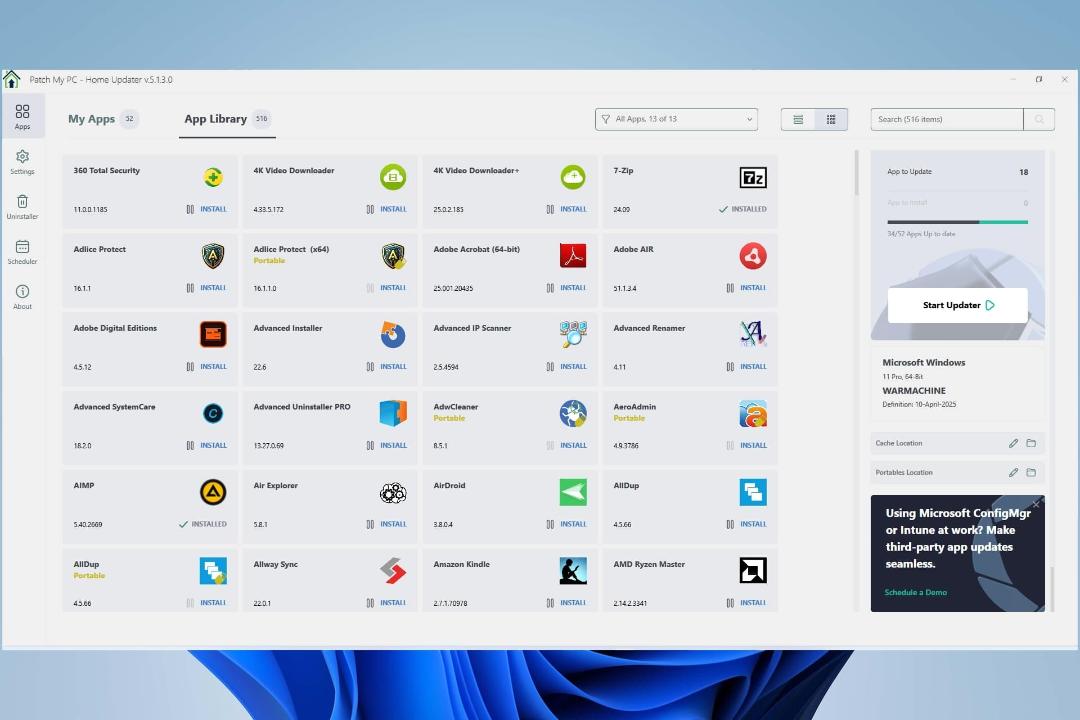Toggle the pause icon for Allway Sync
This screenshot has width=1080, height=720.
370,603
